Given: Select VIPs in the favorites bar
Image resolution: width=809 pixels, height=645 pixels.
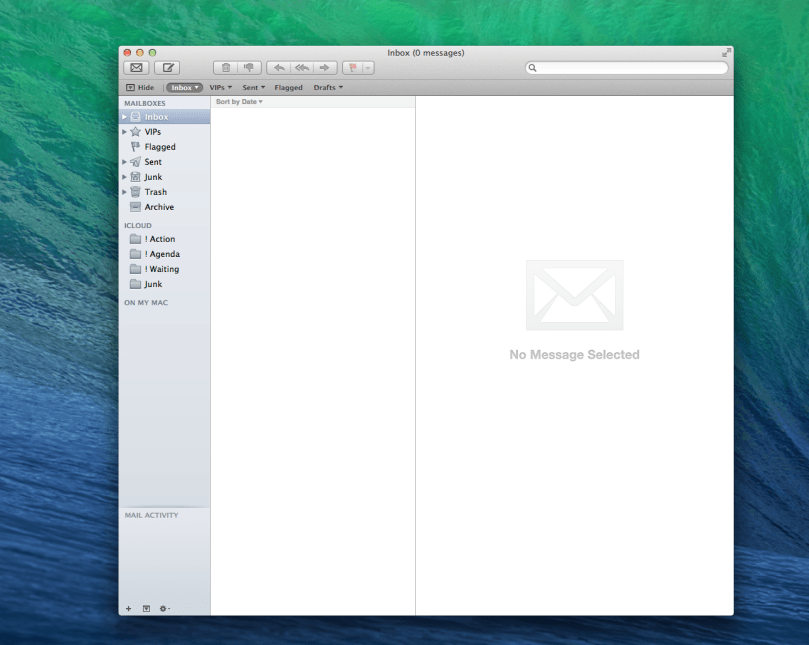Looking at the screenshot, I should click(218, 87).
